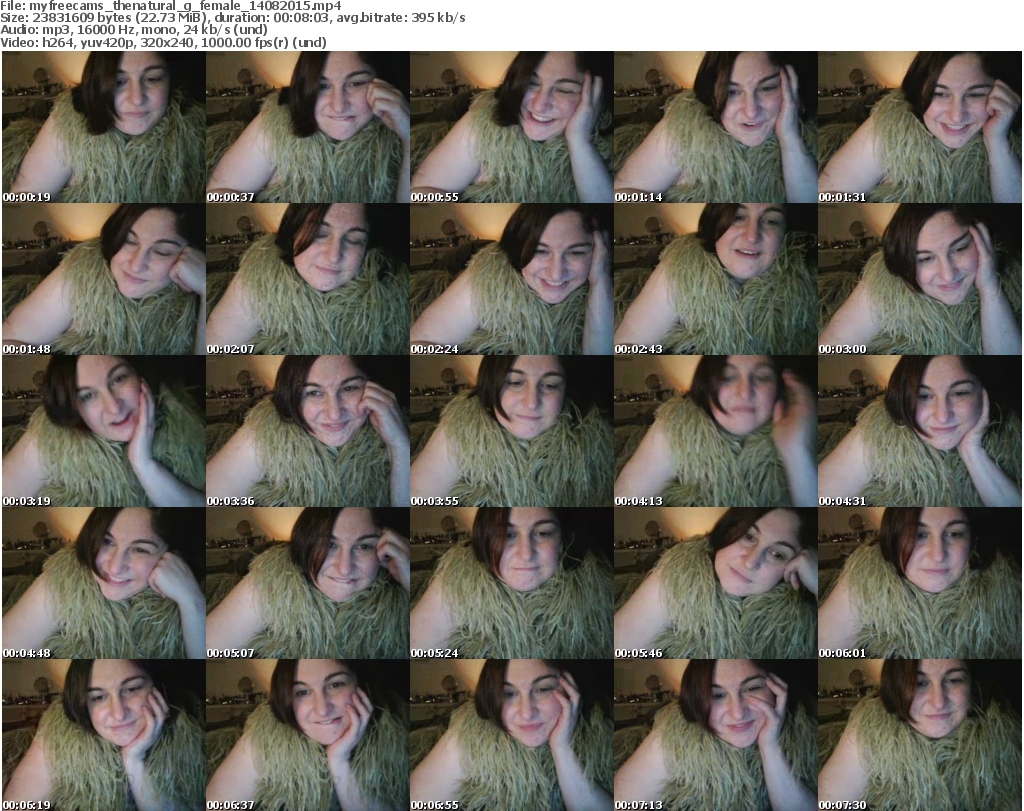Open the frame marked 00:02:43

coord(716,279)
